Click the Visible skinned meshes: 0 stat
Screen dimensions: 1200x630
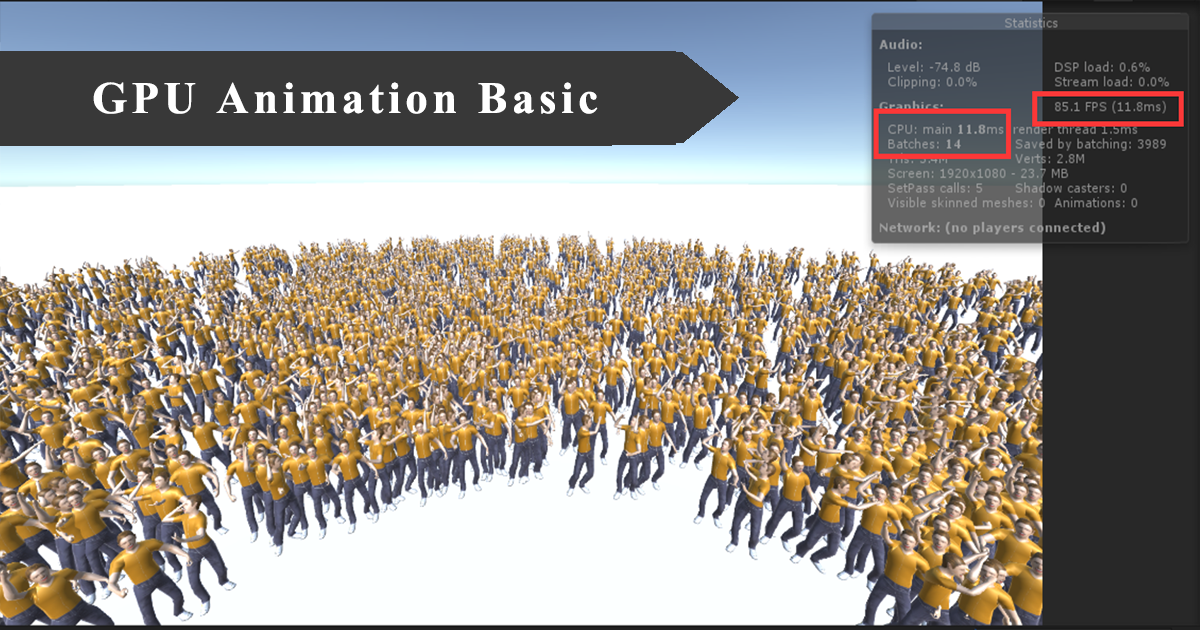point(966,203)
